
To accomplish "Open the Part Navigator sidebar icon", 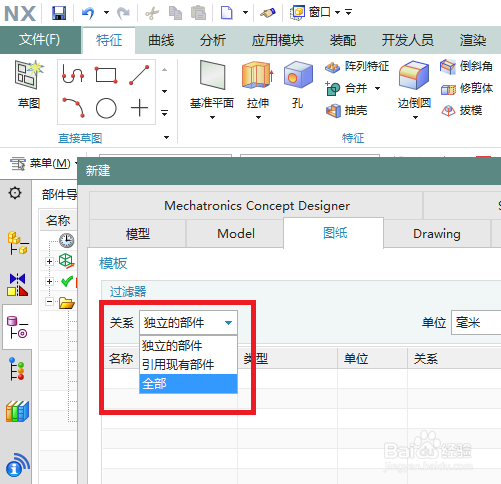I will (17, 327).
